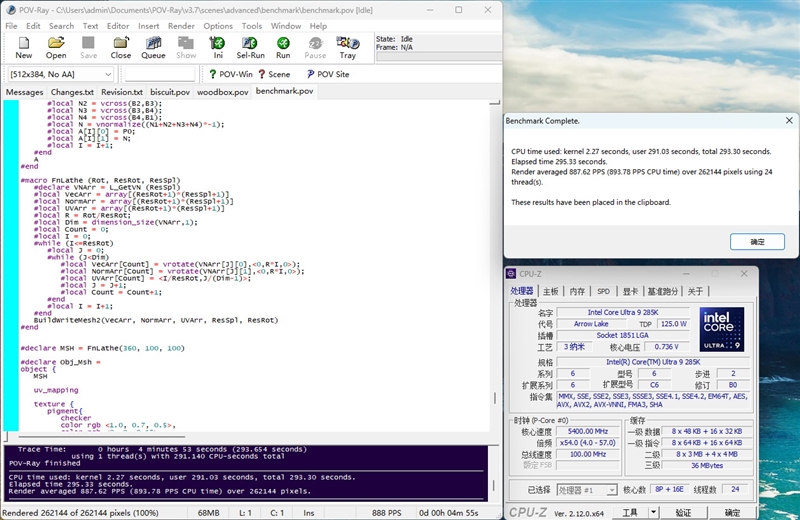Click CPU-Z 确定 (OK) button
Image resolution: width=800 pixels, height=520 pixels.
click(733, 512)
